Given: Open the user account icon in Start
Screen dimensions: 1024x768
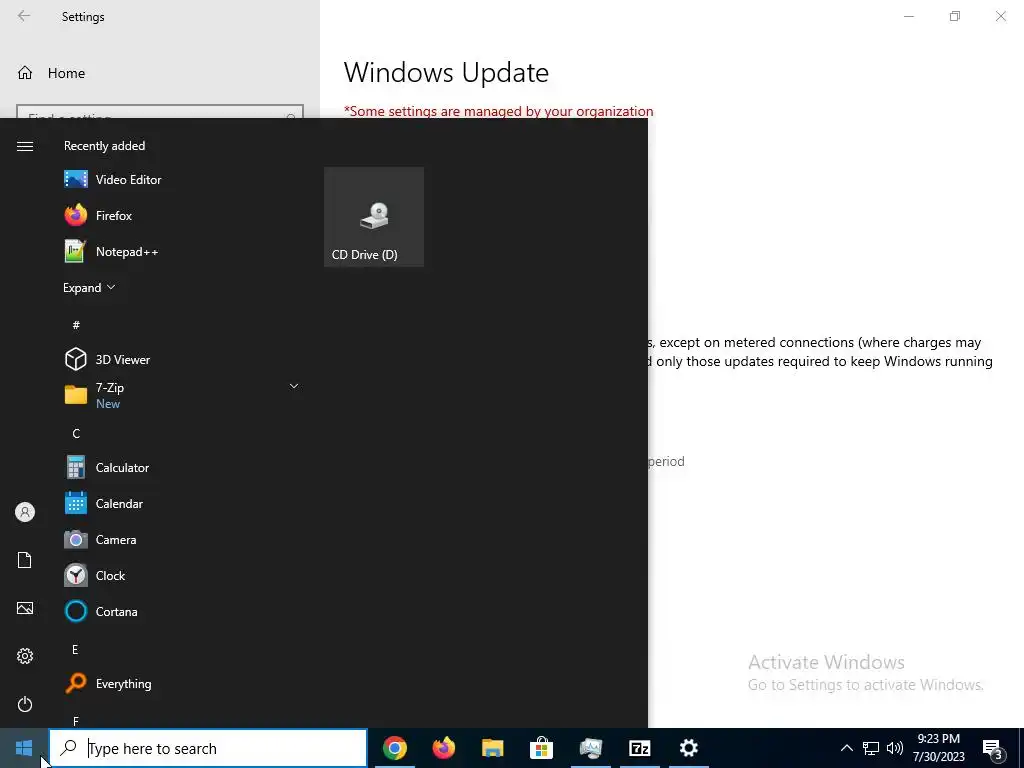Looking at the screenshot, I should [25, 512].
